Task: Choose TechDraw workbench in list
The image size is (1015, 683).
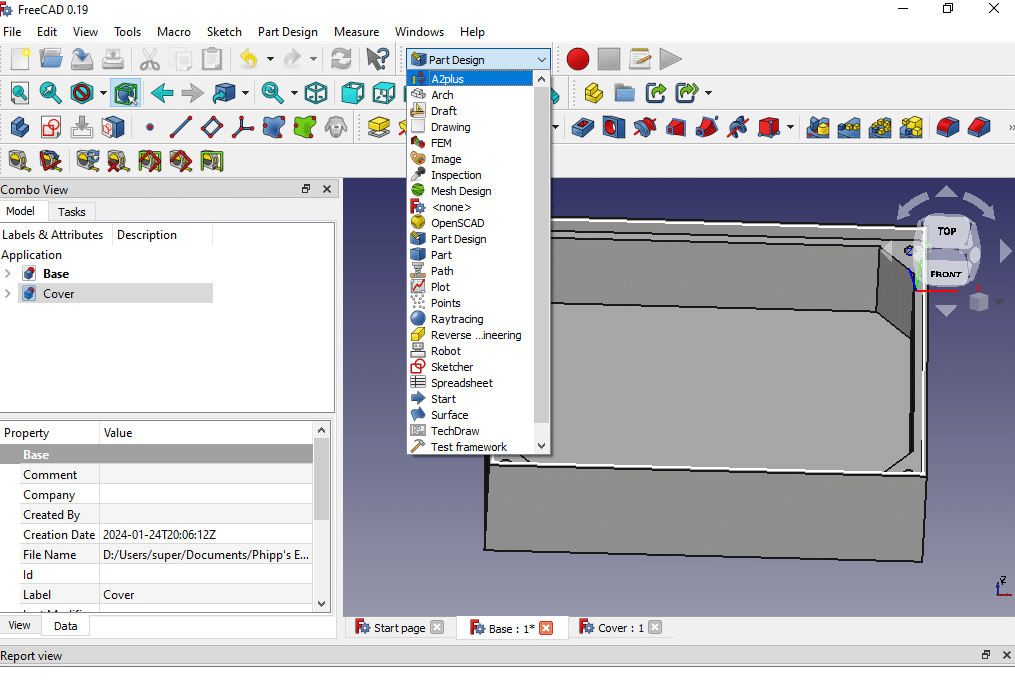Action: coord(470,431)
